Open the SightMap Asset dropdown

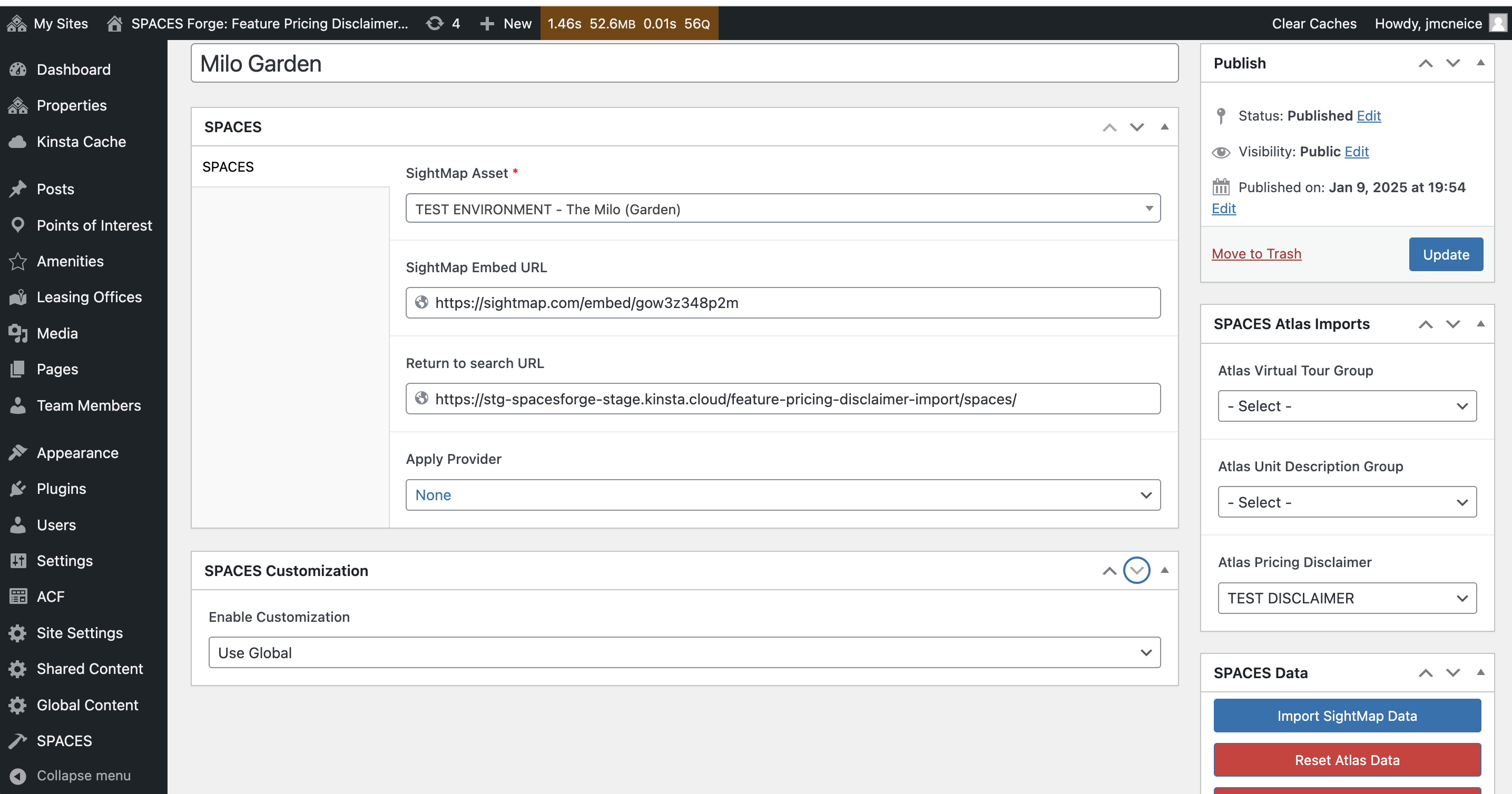click(x=782, y=209)
